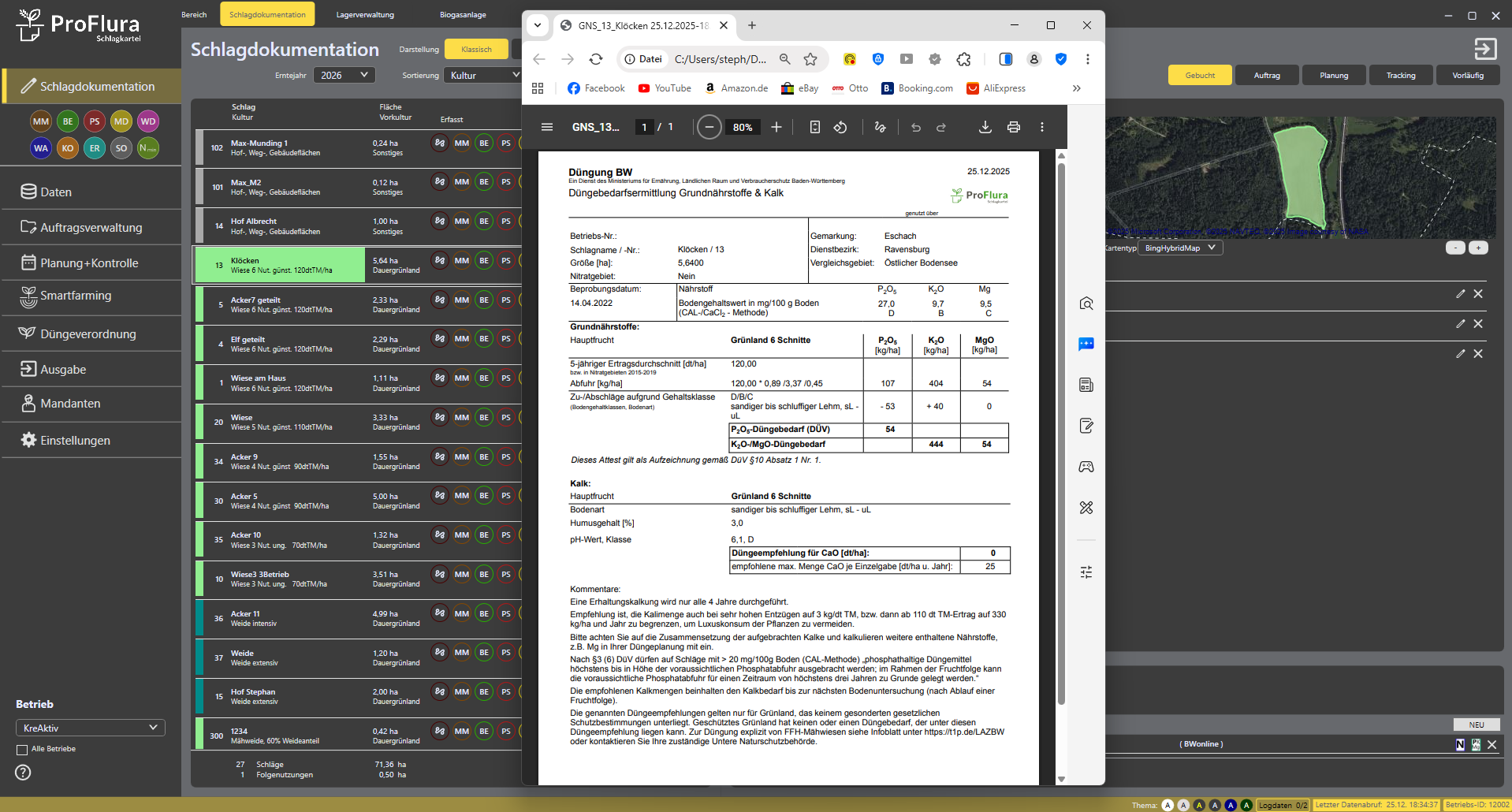The image size is (1512, 812).
Task: Select the light yellow theme swatch
Action: coord(1199,805)
